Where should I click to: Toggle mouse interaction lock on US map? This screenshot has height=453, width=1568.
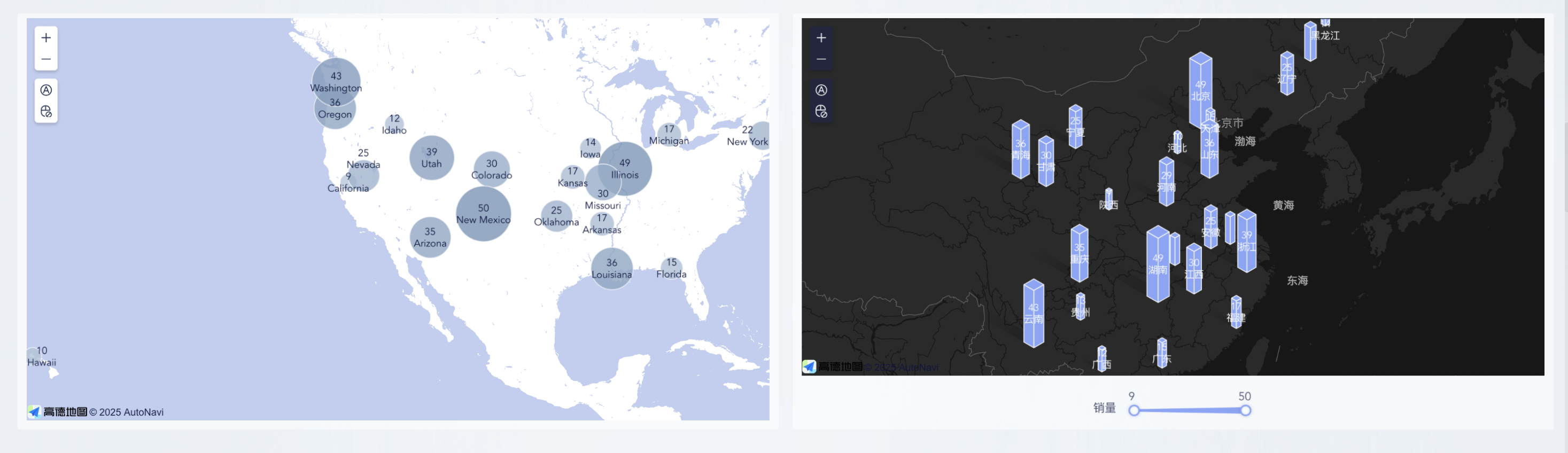pos(45,112)
